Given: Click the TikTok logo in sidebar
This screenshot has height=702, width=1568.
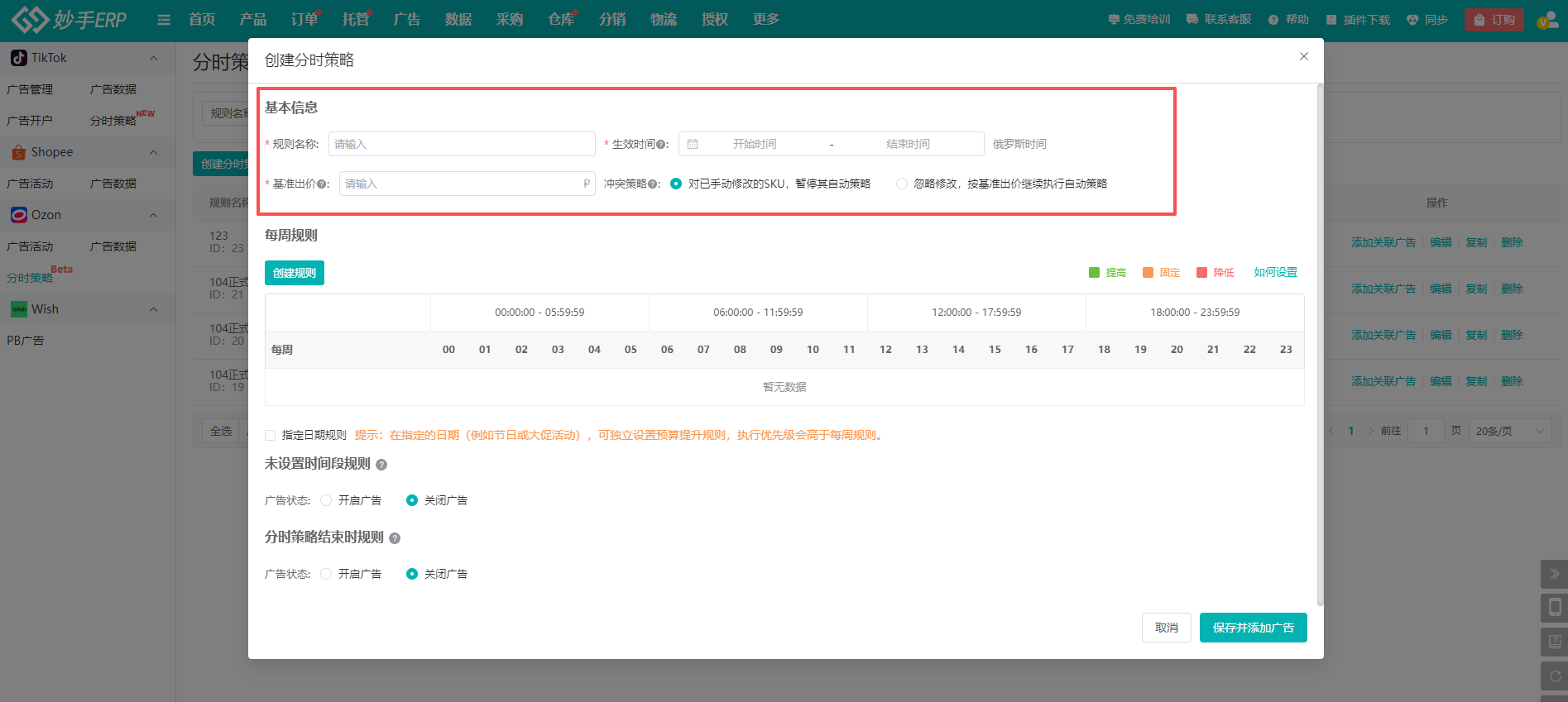Looking at the screenshot, I should click(x=18, y=58).
